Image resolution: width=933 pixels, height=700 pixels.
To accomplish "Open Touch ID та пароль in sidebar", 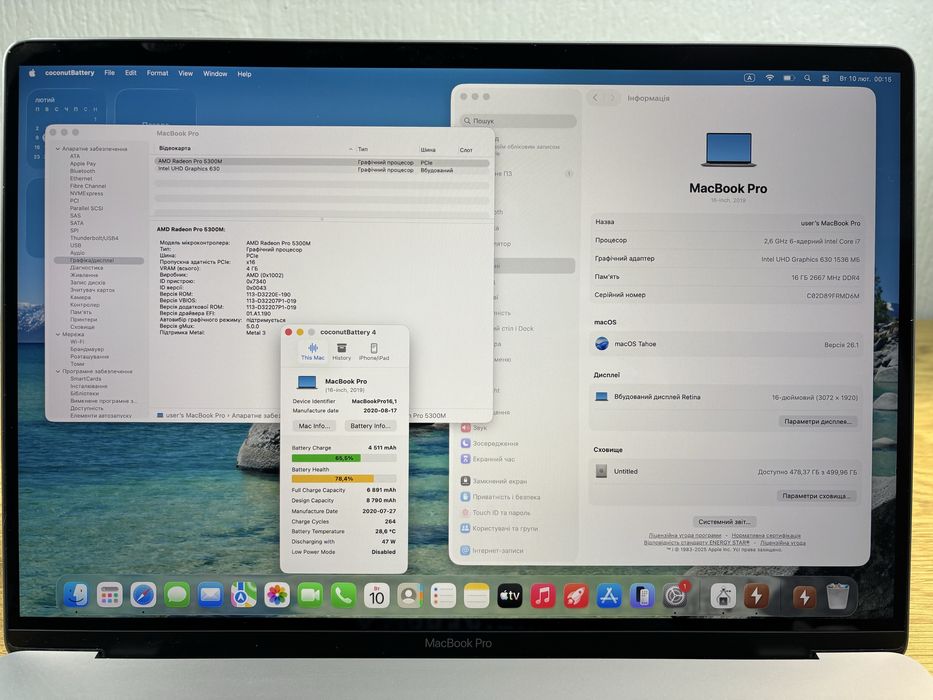I will pos(495,512).
